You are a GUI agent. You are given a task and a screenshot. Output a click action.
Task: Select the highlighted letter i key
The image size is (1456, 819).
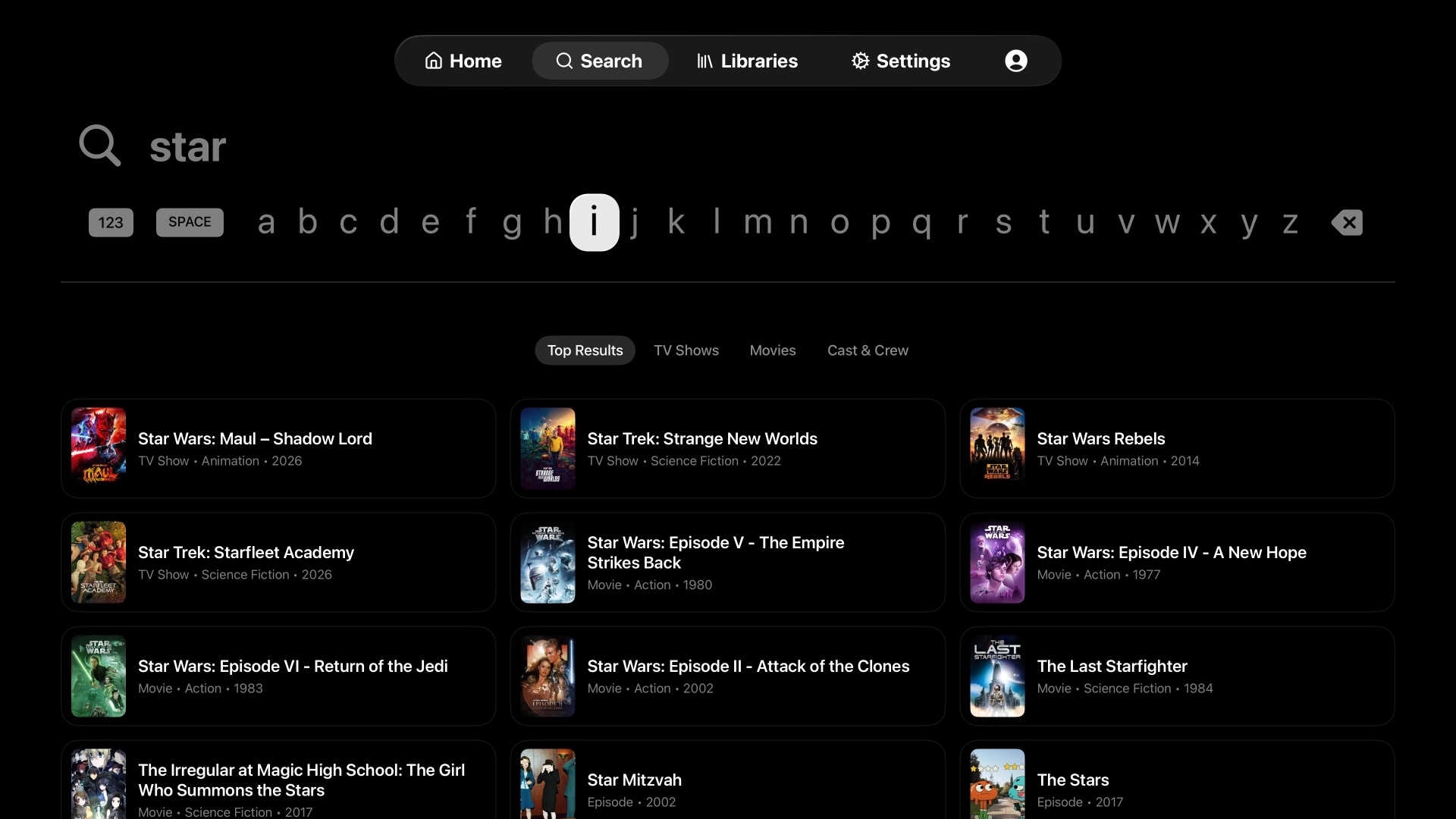pos(595,222)
